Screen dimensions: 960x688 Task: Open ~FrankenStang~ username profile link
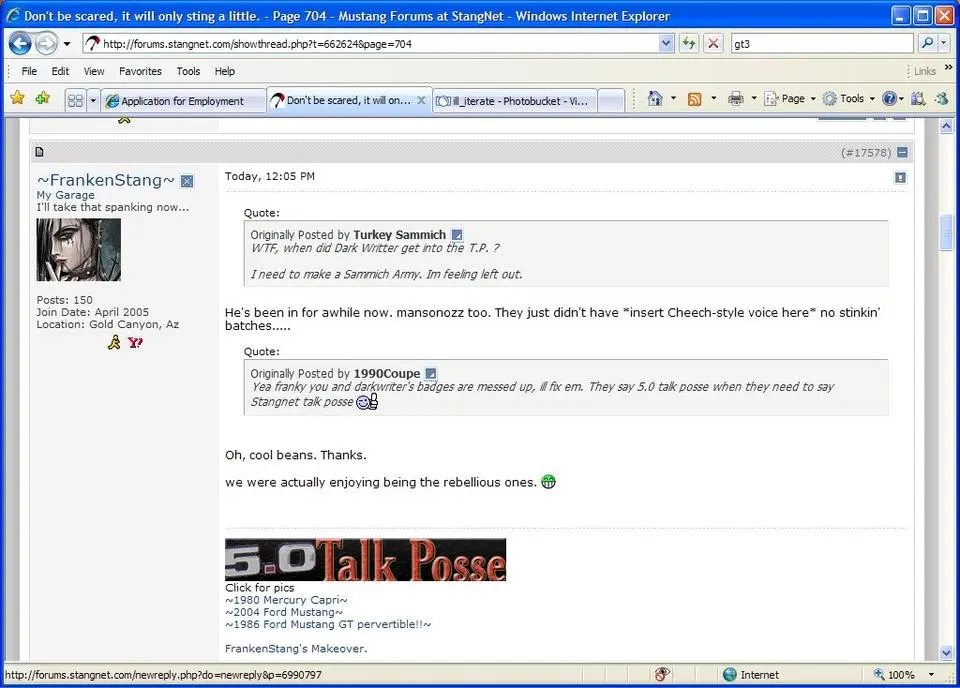pyautogui.click(x=106, y=180)
